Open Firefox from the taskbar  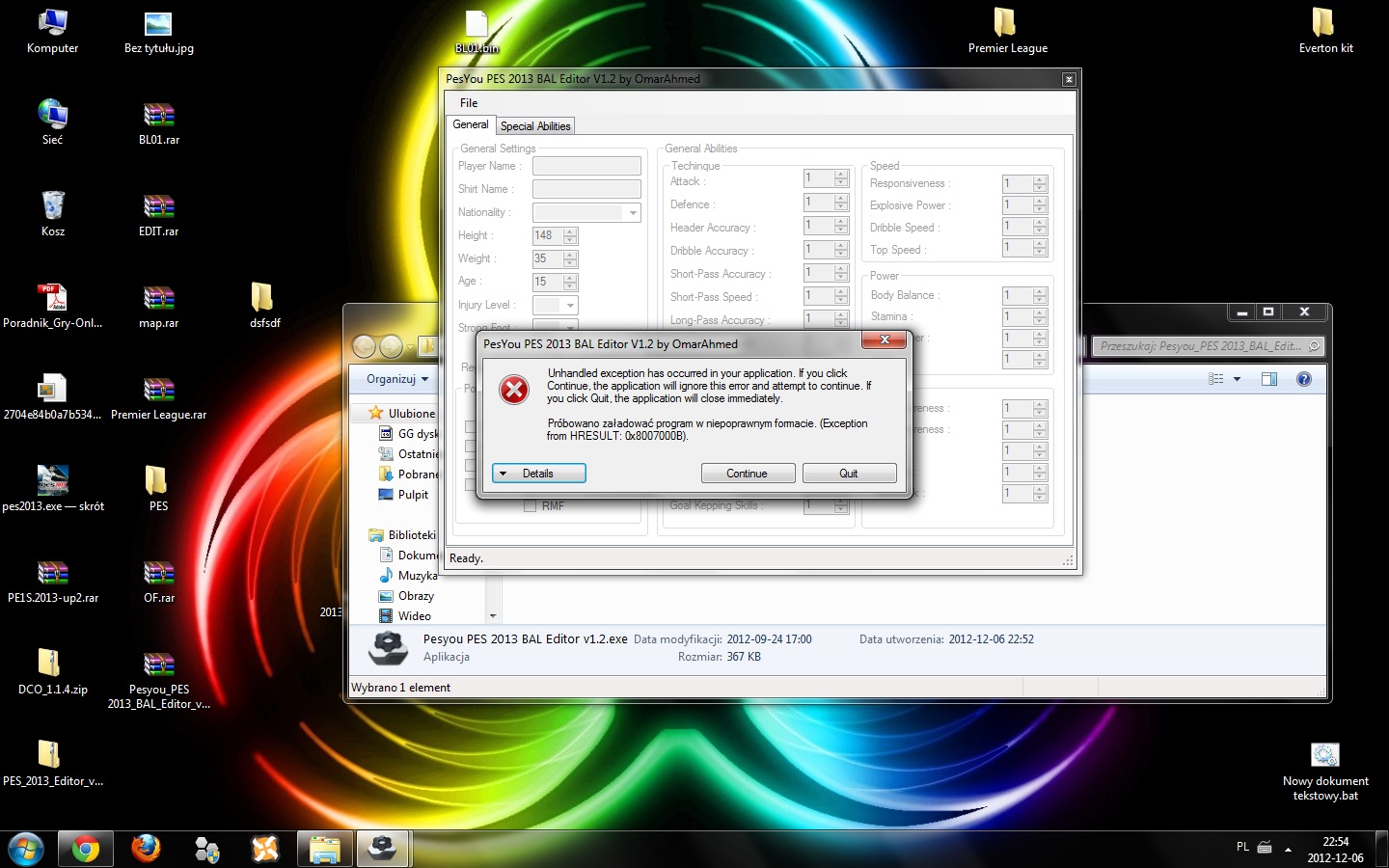pyautogui.click(x=146, y=849)
